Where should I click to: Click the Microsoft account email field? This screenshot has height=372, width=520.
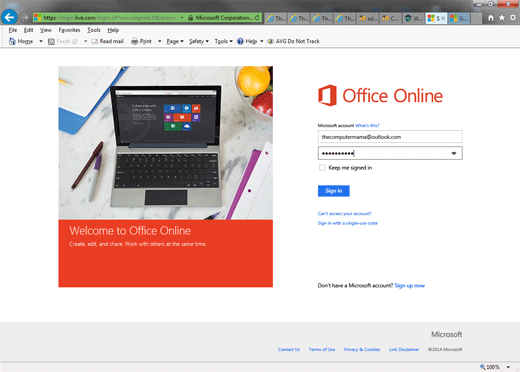[390, 137]
